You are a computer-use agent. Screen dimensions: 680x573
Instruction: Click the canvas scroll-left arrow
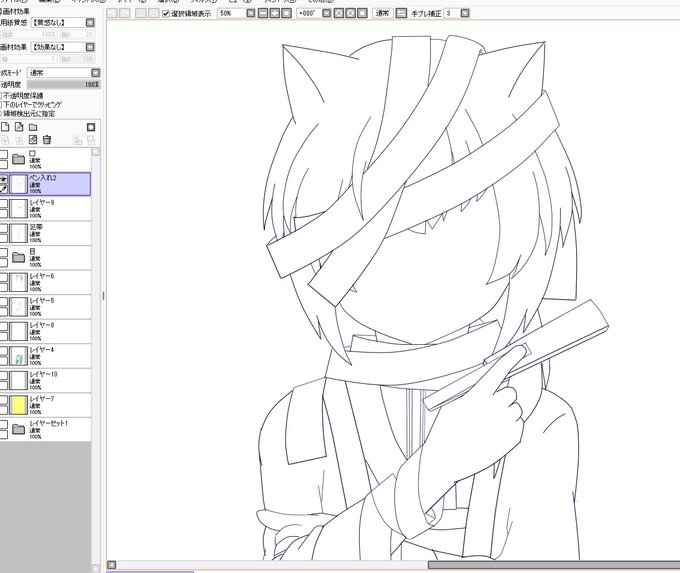pyautogui.click(x=111, y=565)
